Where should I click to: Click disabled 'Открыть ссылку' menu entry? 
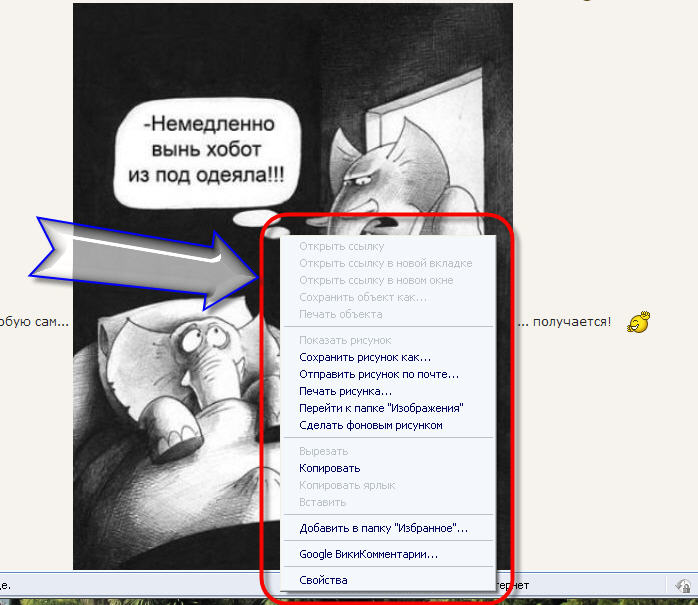click(x=388, y=246)
